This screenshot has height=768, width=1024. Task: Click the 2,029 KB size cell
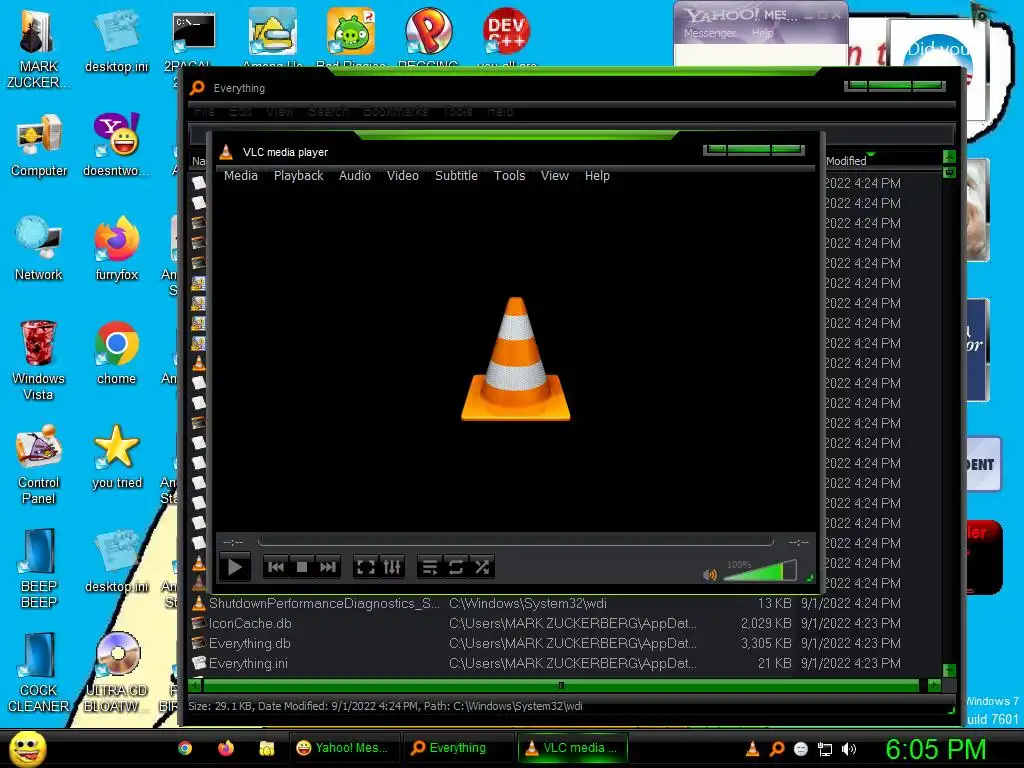pos(766,624)
